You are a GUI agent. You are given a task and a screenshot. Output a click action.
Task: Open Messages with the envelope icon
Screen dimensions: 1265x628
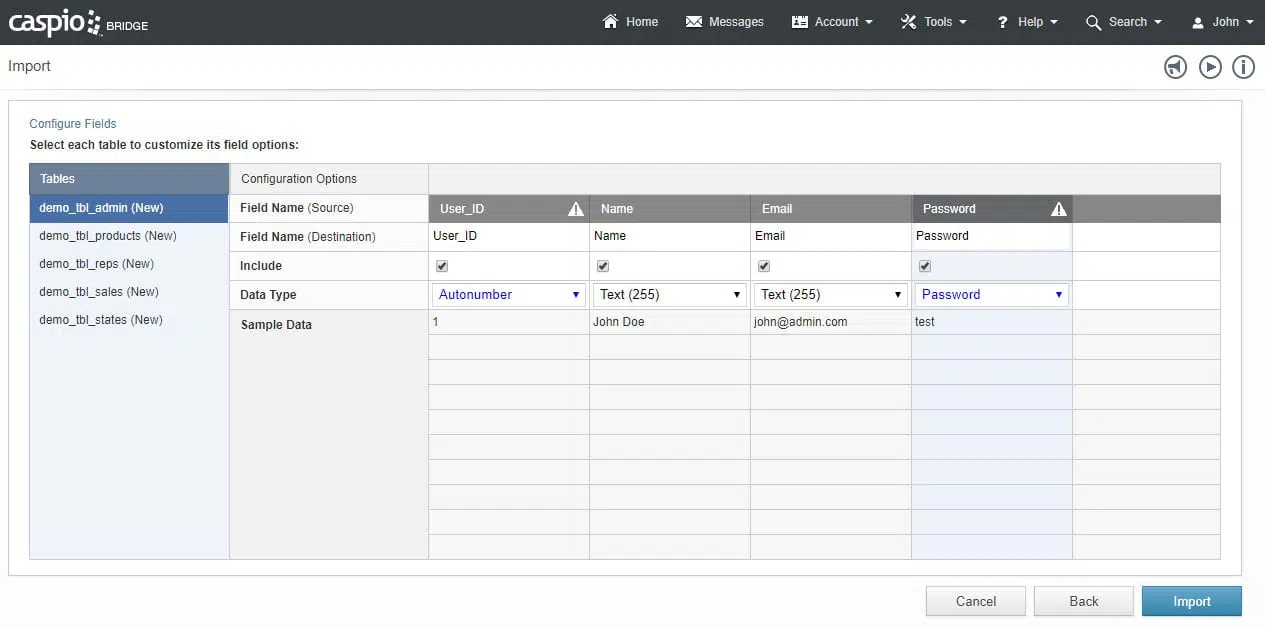[x=694, y=22]
